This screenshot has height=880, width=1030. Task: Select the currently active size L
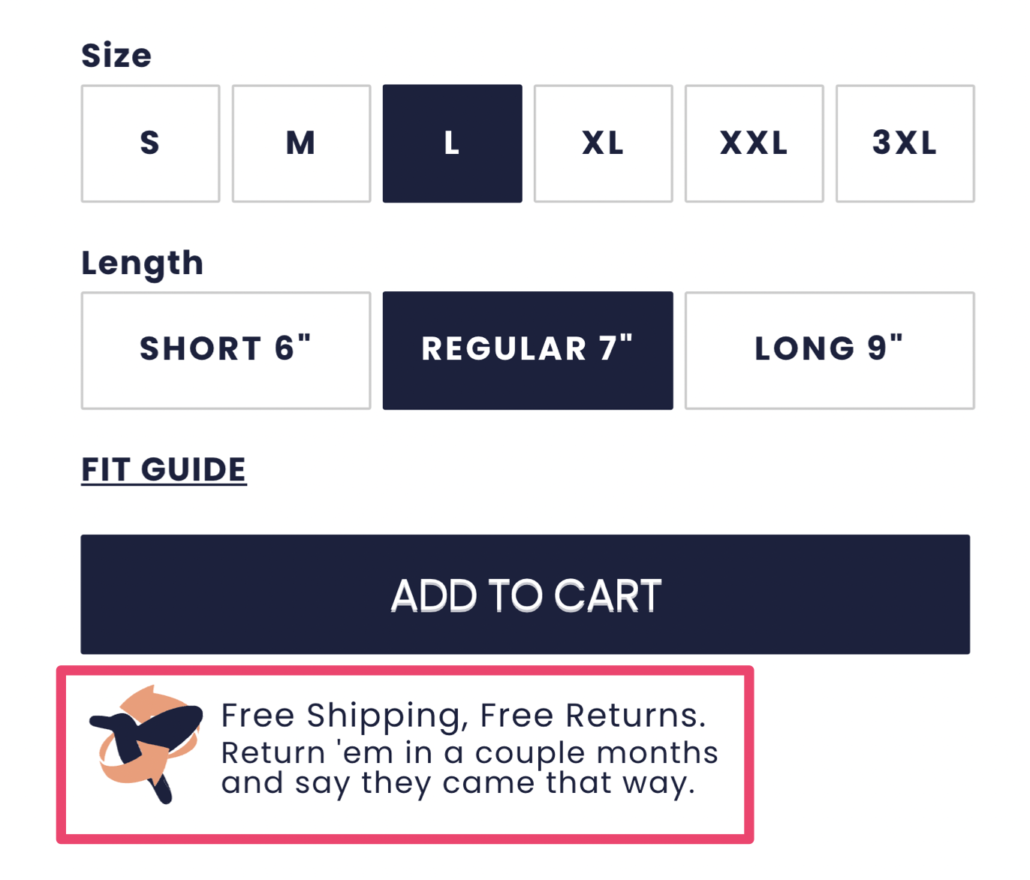pyautogui.click(x=452, y=142)
